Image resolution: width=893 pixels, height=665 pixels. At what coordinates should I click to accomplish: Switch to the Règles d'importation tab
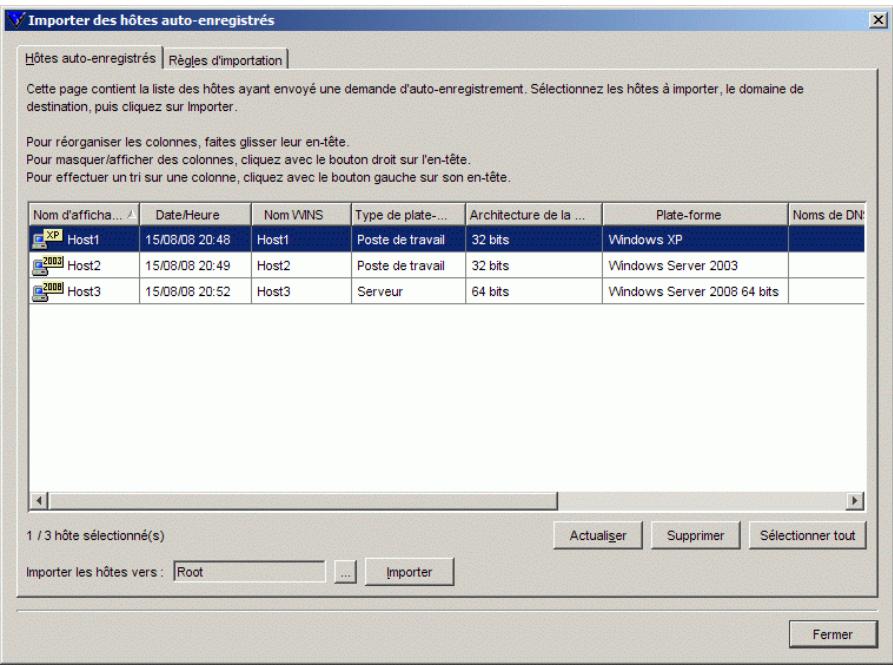(x=226, y=60)
